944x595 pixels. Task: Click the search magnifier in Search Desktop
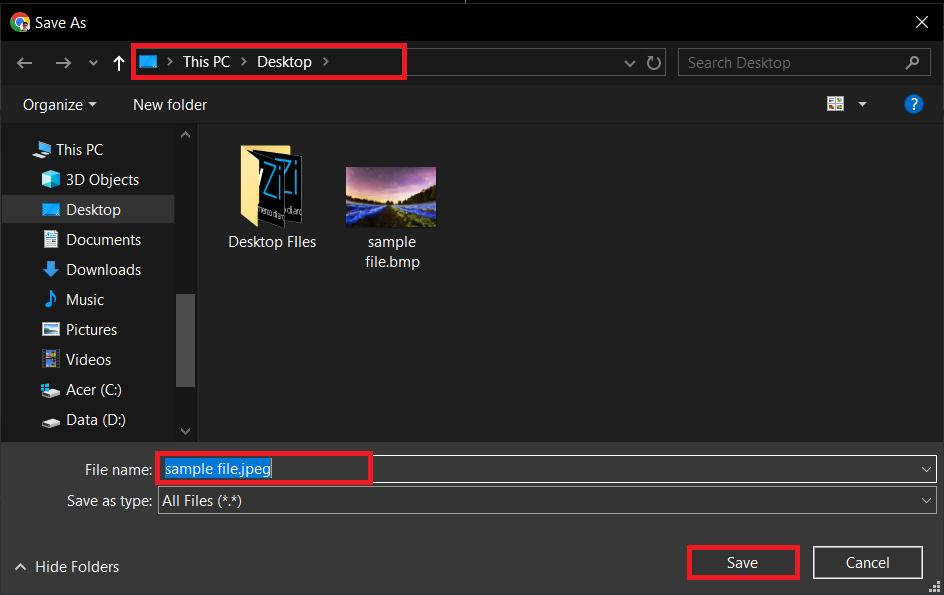911,62
